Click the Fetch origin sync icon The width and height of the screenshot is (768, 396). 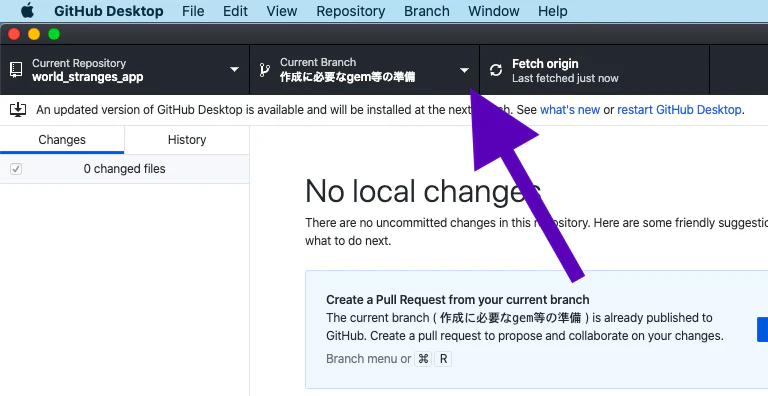pos(496,70)
